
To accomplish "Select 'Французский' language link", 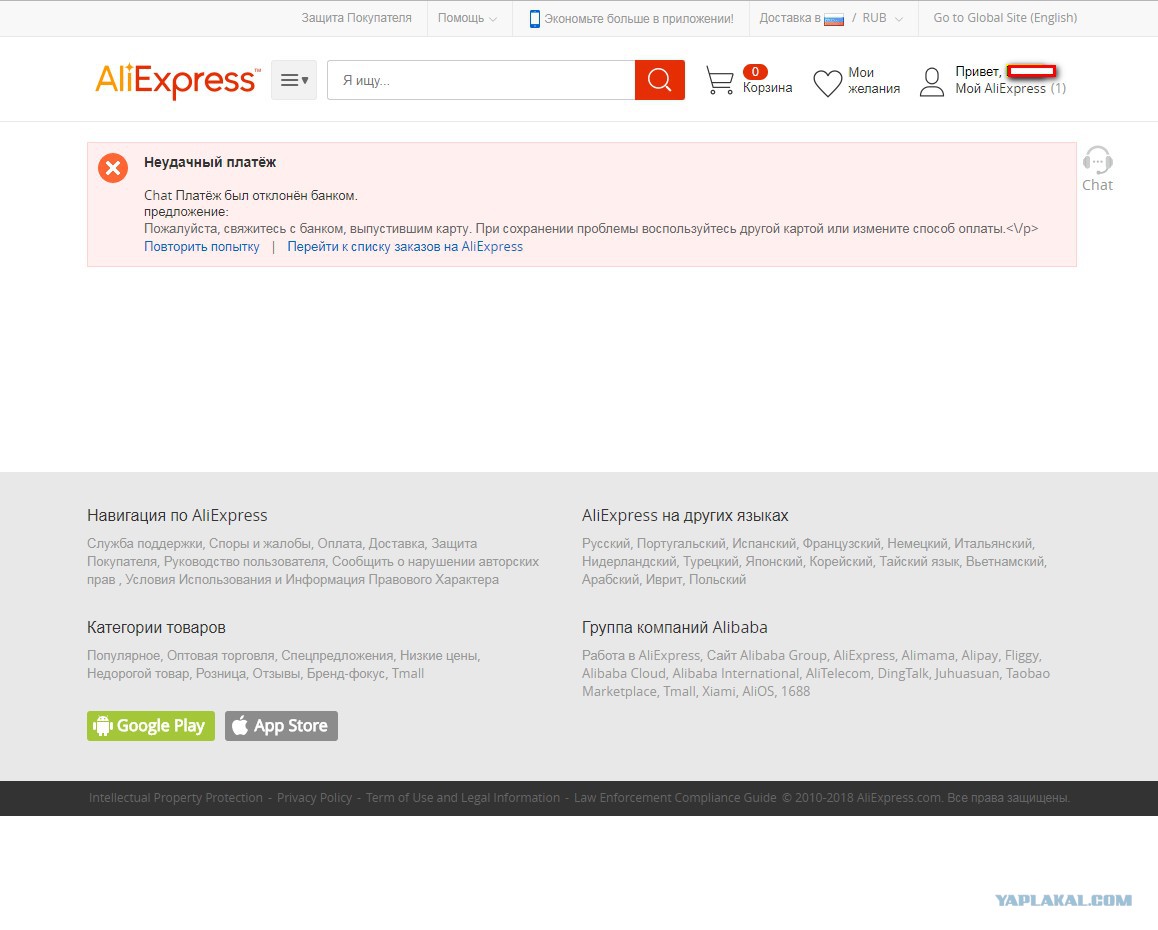I will [842, 544].
